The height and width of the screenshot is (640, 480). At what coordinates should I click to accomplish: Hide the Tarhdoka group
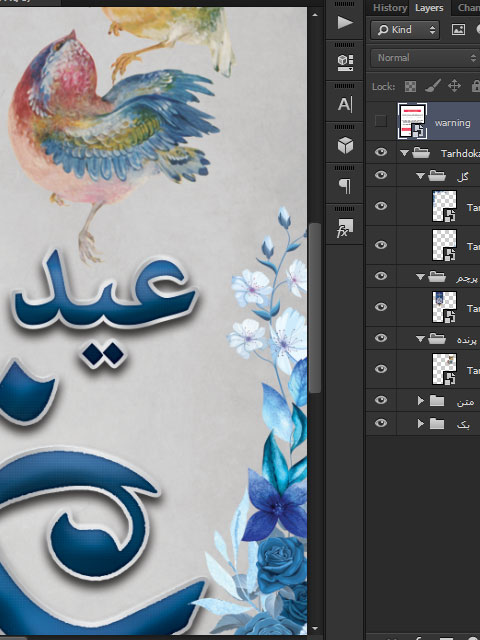point(381,152)
